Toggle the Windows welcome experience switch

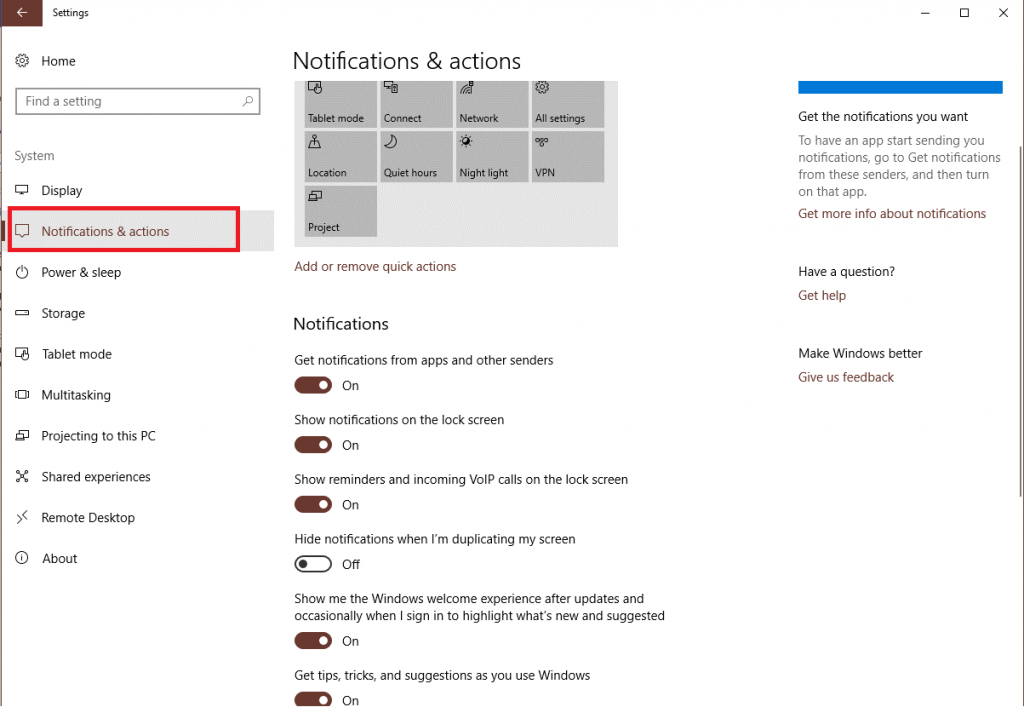click(313, 640)
